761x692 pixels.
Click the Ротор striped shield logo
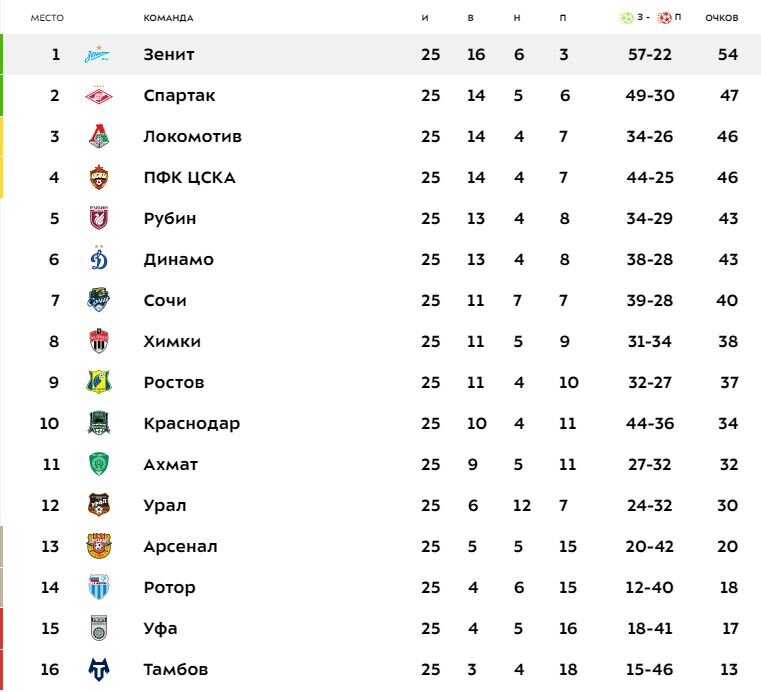tap(99, 587)
